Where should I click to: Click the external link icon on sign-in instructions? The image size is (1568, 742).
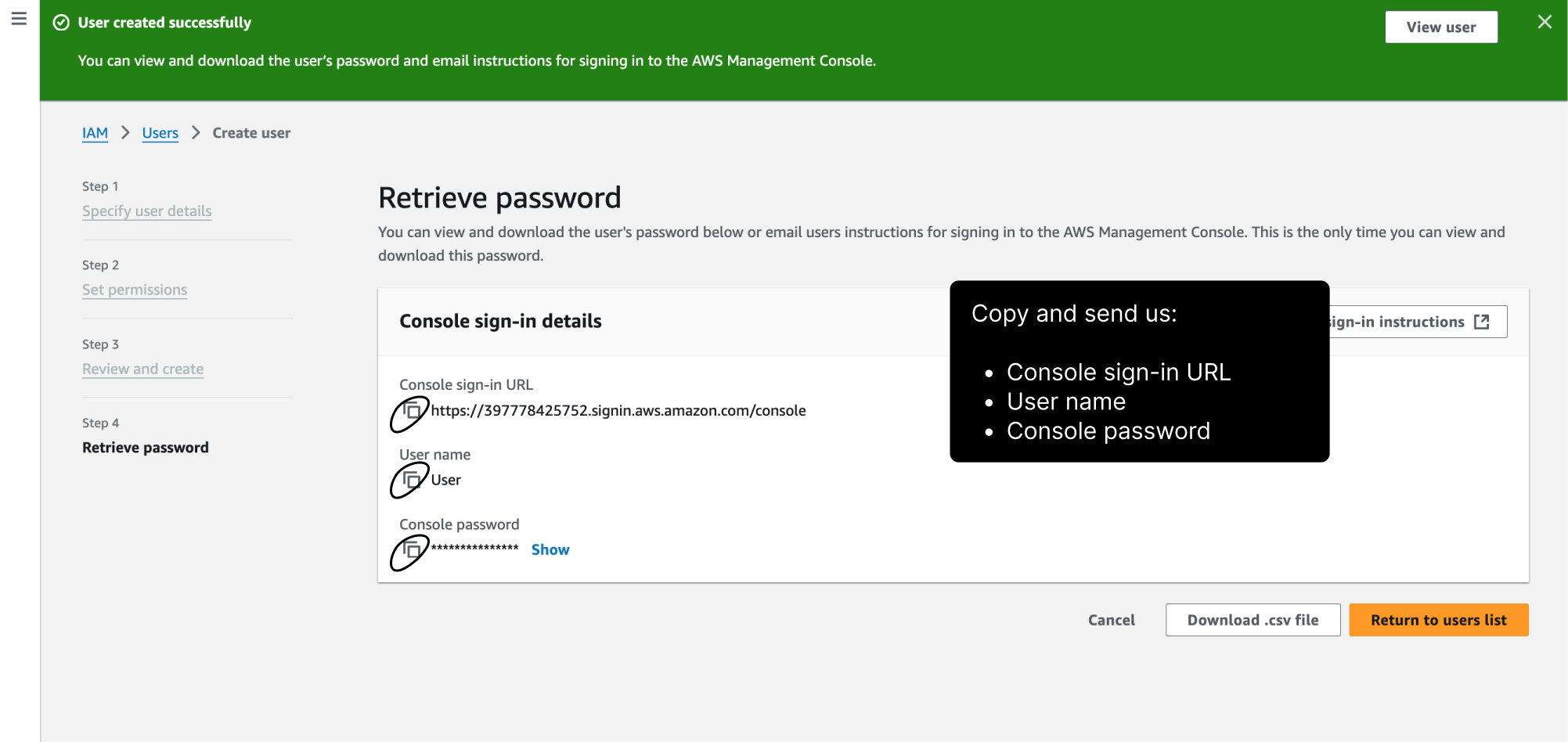click(x=1481, y=322)
